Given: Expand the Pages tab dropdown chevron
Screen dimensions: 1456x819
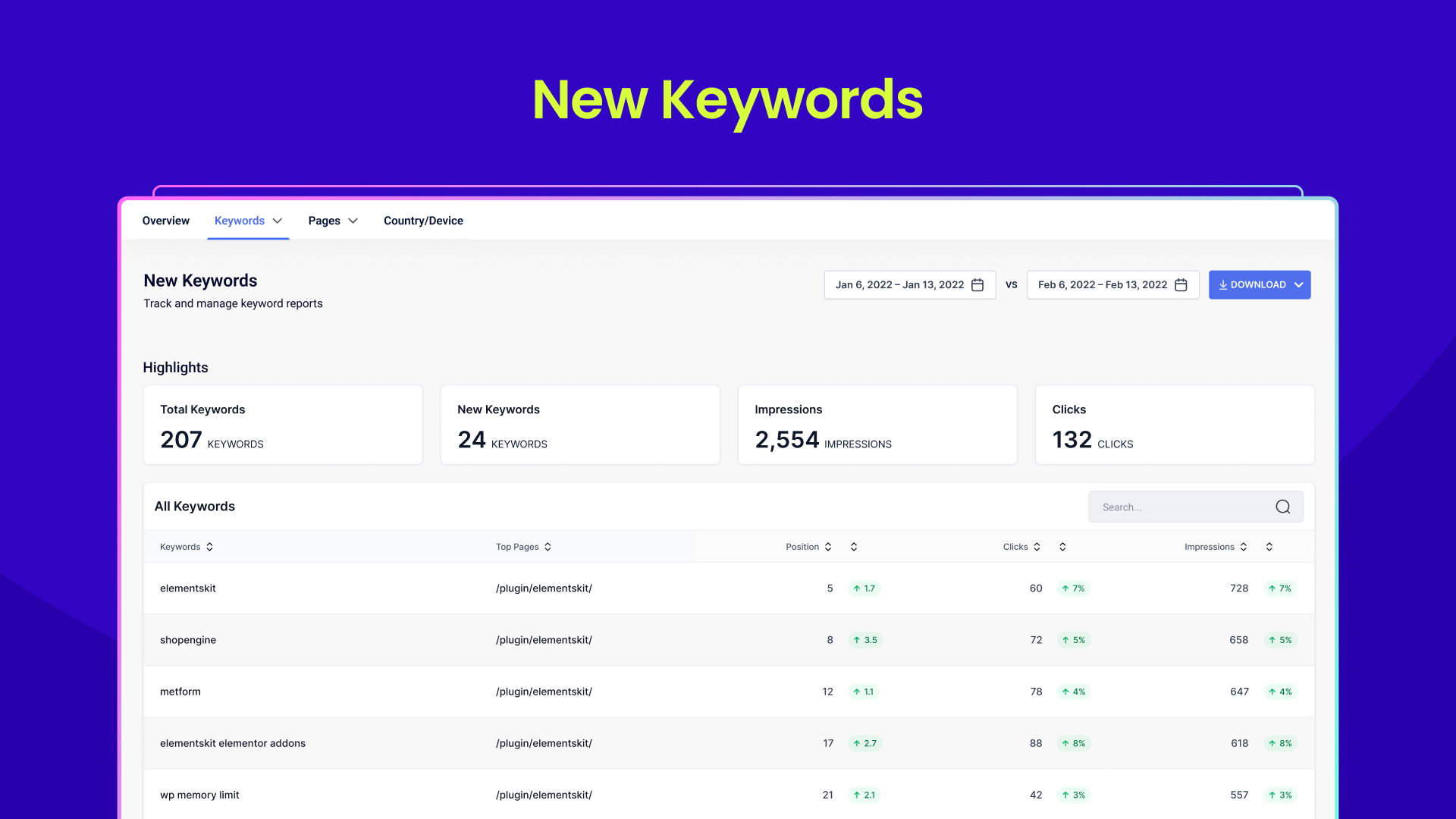Looking at the screenshot, I should point(353,221).
